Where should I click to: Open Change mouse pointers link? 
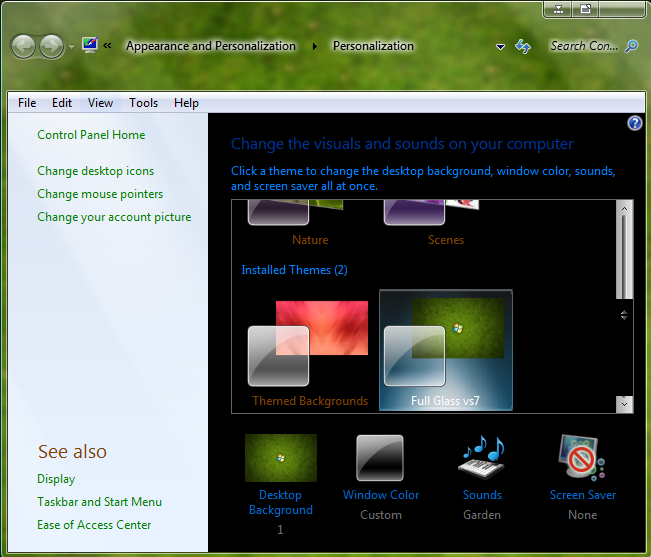100,194
